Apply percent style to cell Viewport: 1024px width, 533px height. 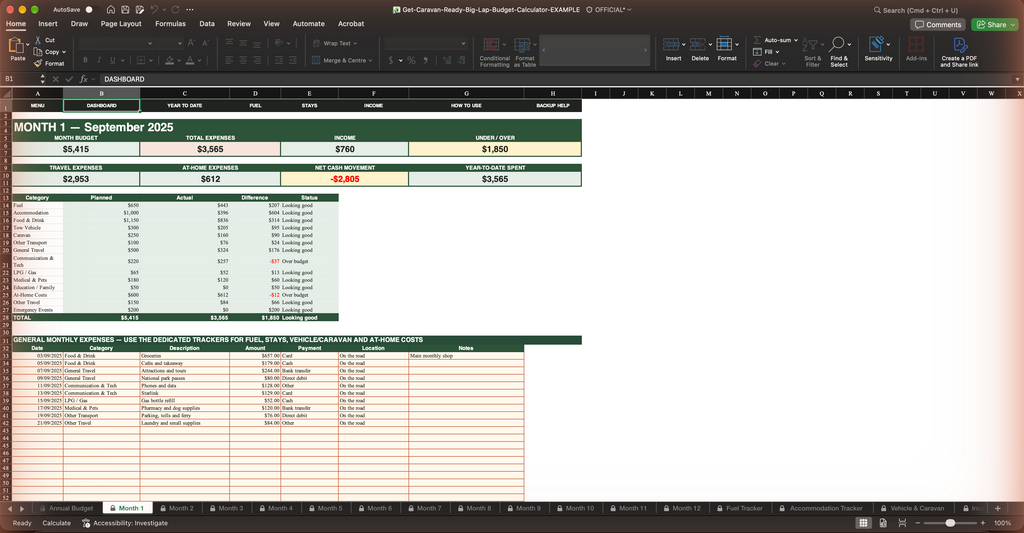pyautogui.click(x=411, y=60)
